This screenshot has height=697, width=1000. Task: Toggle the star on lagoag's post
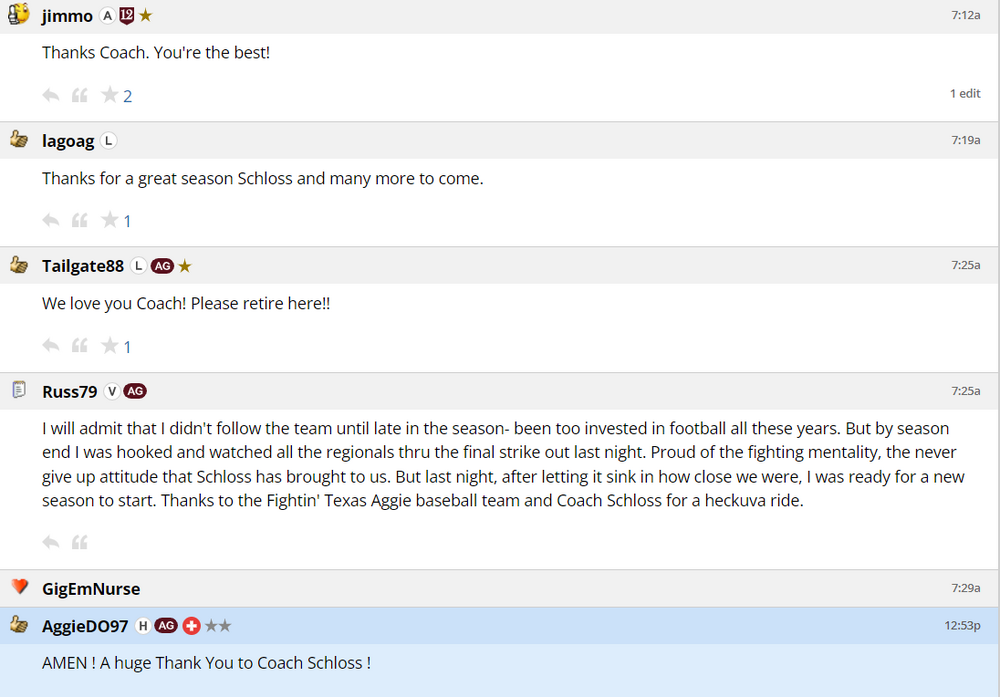click(x=110, y=220)
